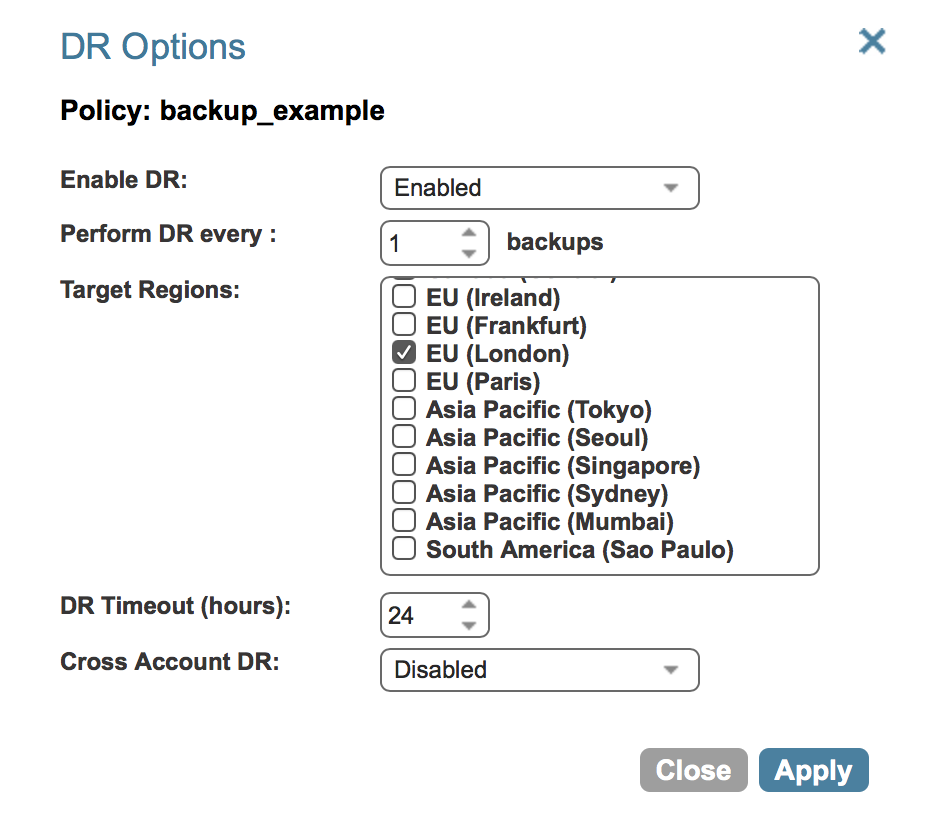Tick the Asia Pacific (Mumbai) checkbox
This screenshot has height=828, width=930.
404,520
